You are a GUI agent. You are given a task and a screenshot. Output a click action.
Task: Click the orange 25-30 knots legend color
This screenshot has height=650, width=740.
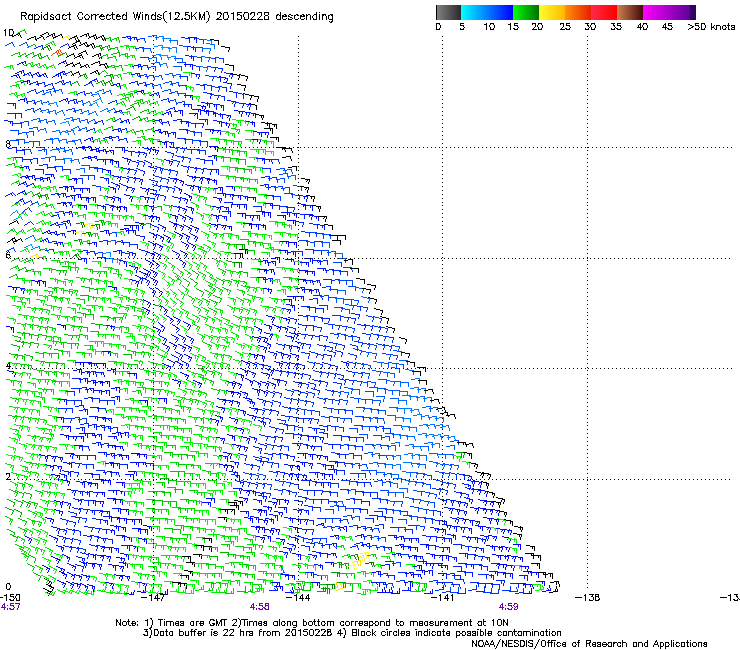point(578,12)
